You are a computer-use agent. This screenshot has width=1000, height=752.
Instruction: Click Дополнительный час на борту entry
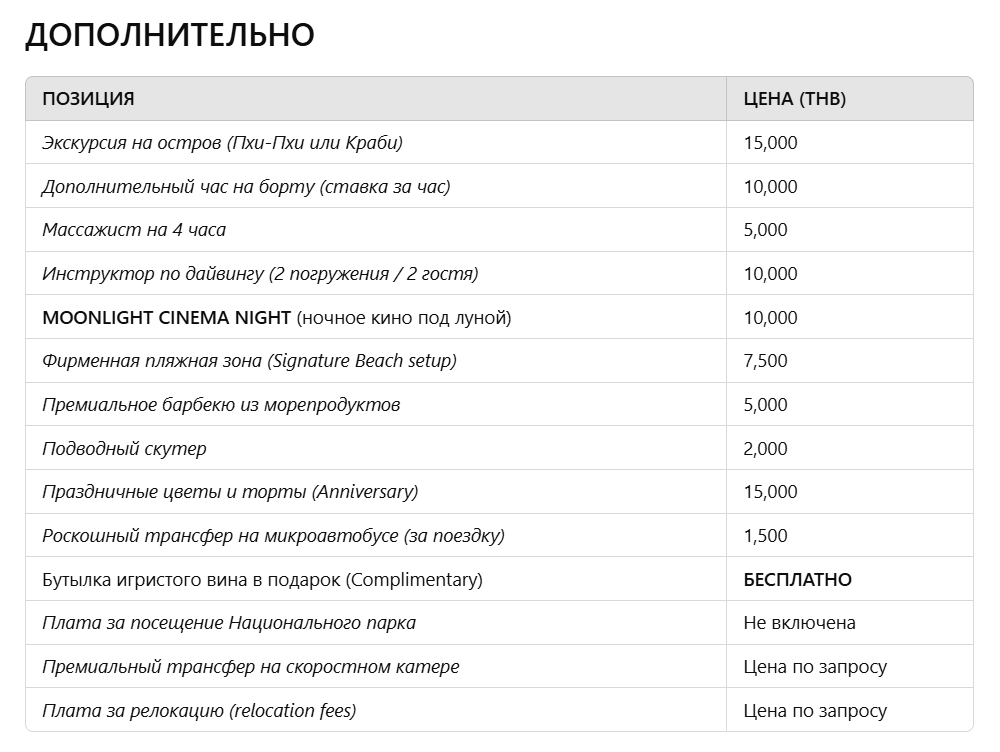click(246, 187)
